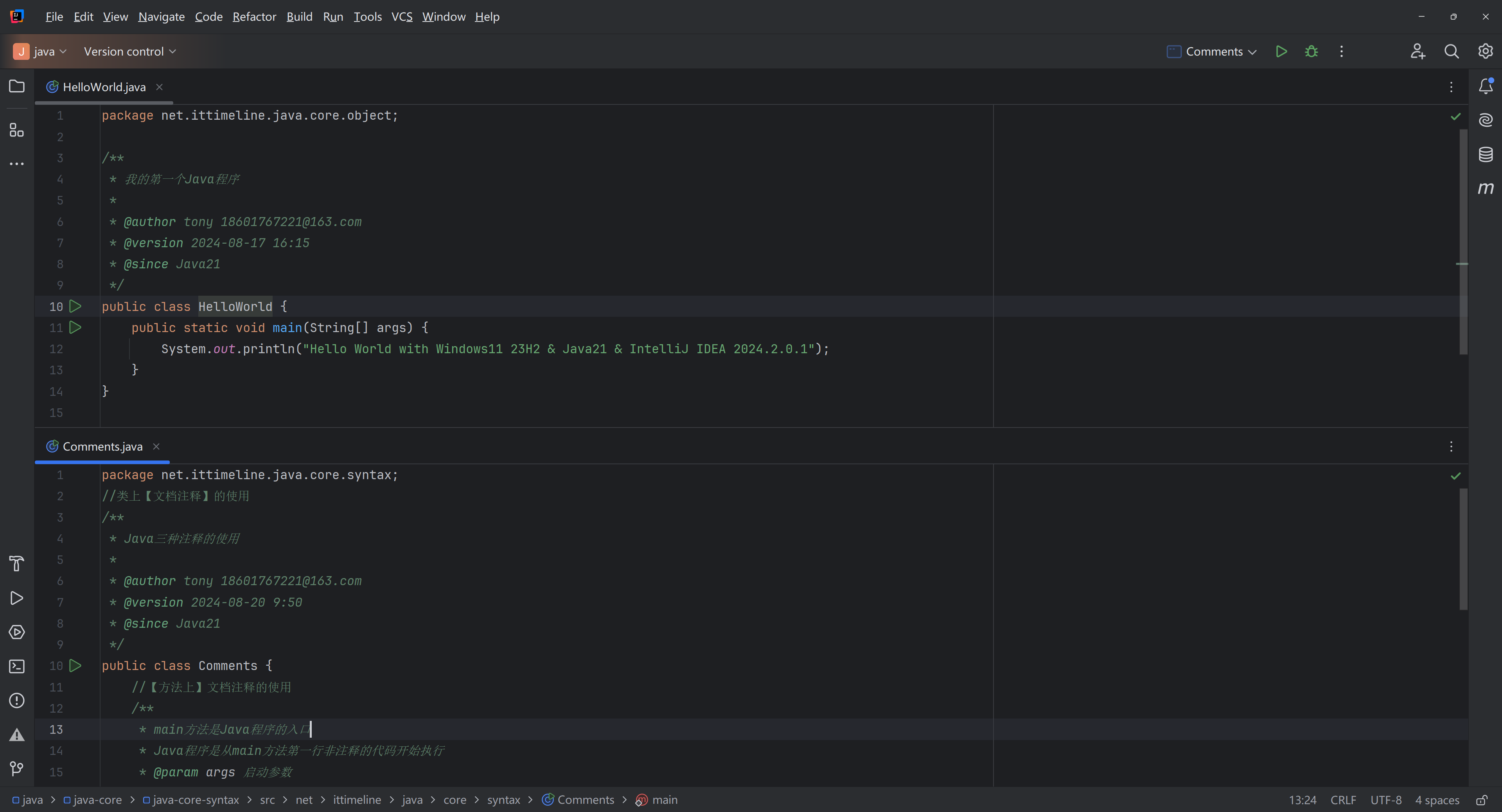Open the Database tool window
Screen dimensions: 1502x812
[x=1485, y=154]
